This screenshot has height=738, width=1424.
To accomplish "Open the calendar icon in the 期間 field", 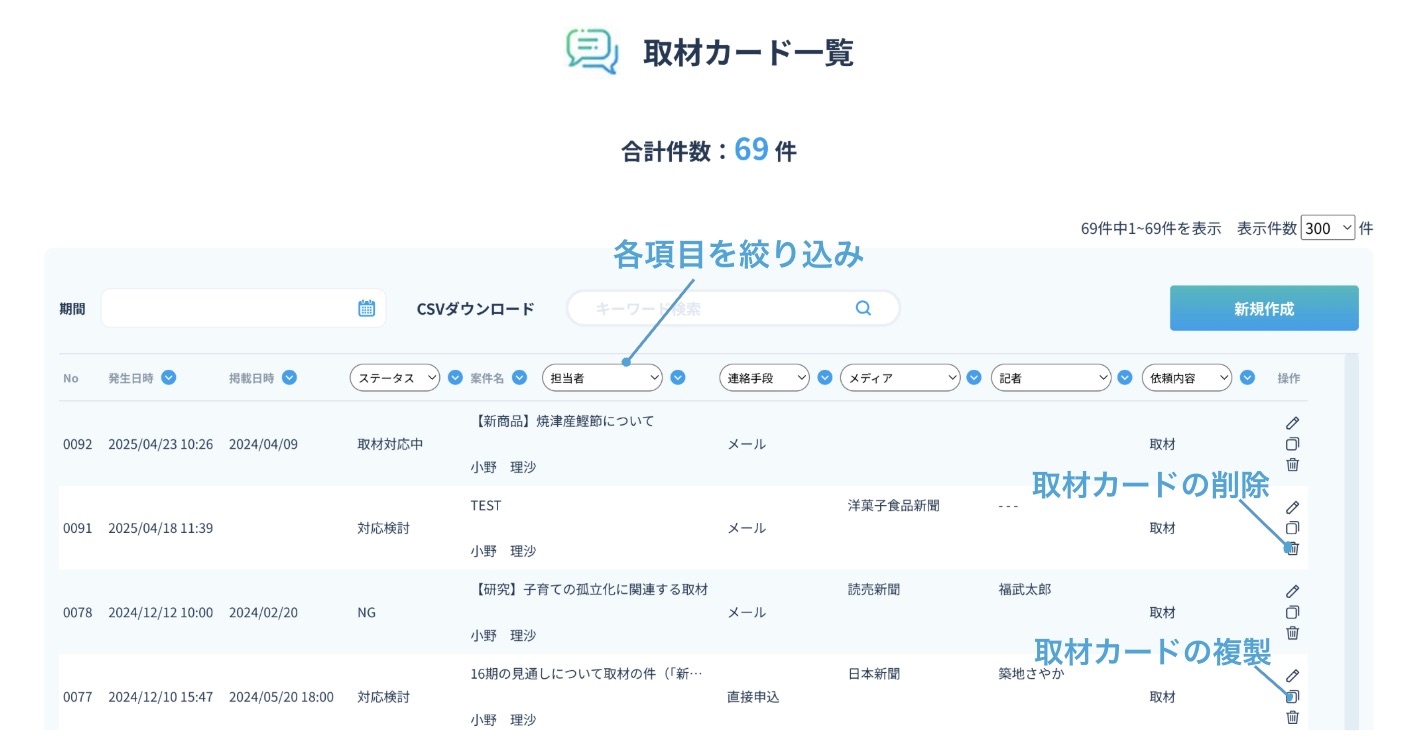I will [x=366, y=308].
